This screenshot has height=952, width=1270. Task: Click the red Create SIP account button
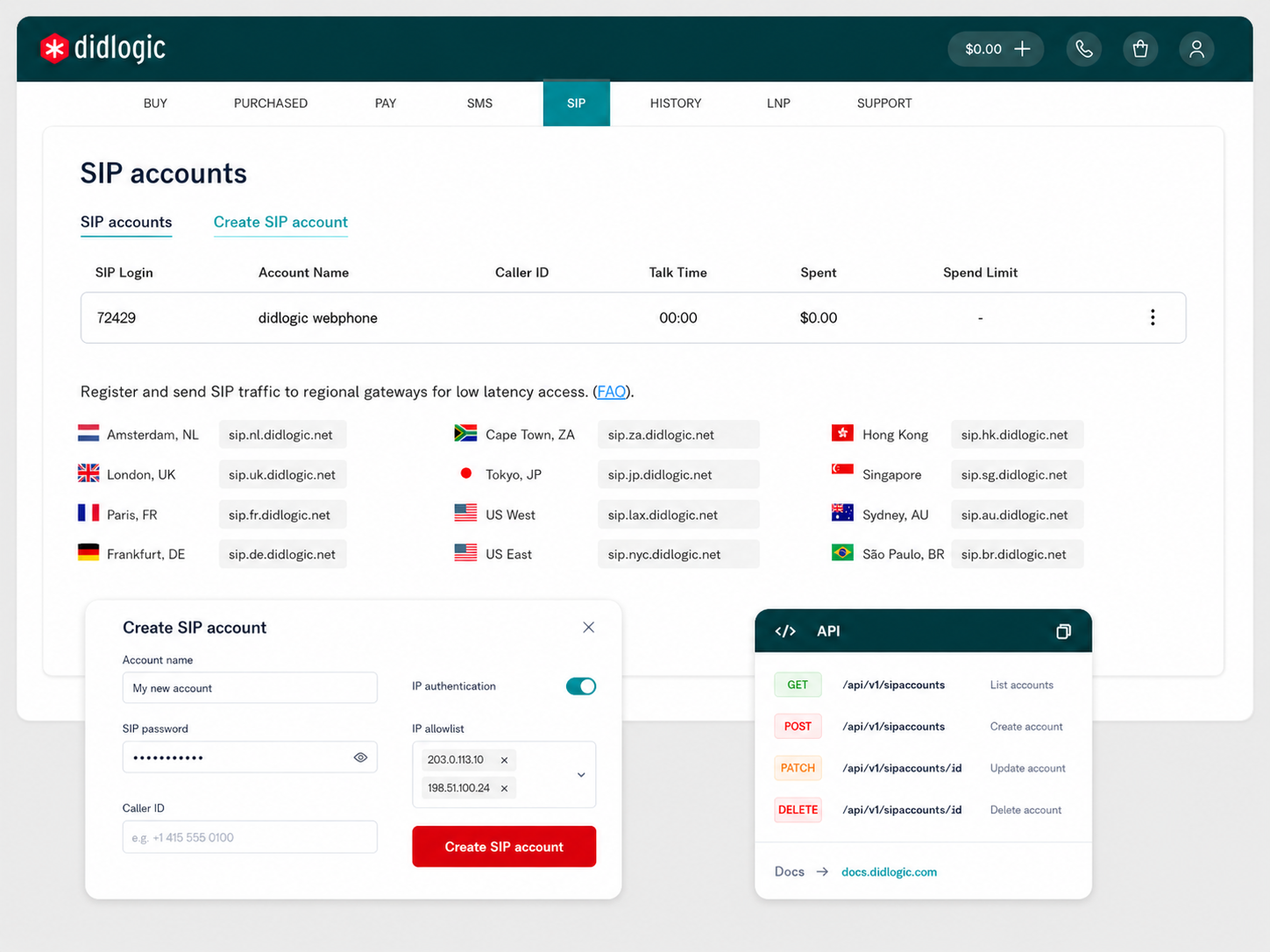tap(504, 847)
